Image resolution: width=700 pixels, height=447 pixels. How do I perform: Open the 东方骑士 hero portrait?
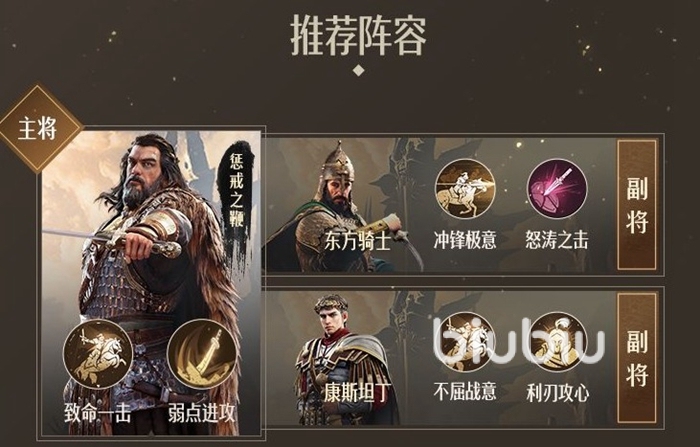[x=344, y=205]
